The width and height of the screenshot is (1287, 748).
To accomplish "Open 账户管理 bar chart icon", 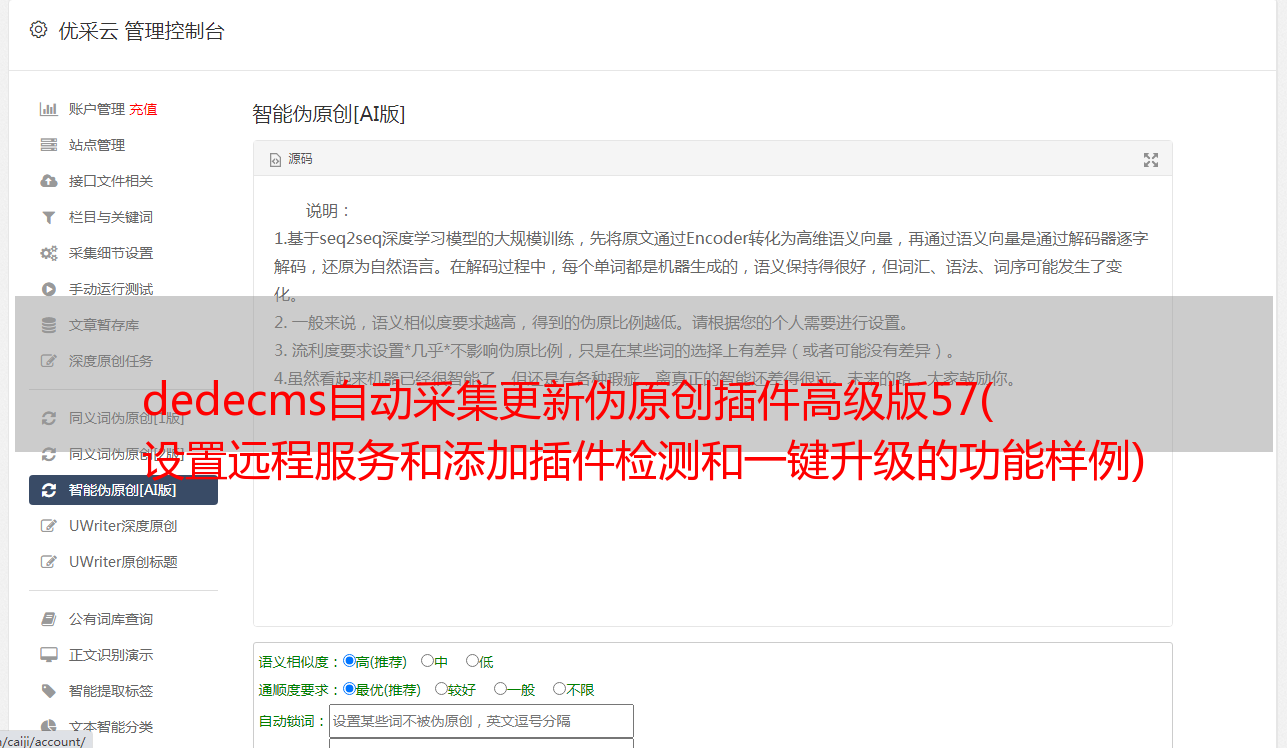I will coord(48,109).
